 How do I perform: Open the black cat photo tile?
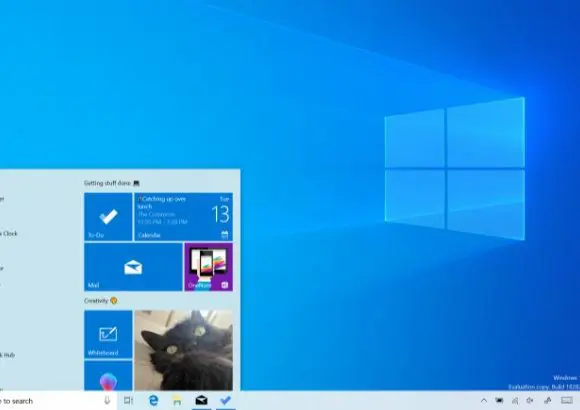[183, 350]
